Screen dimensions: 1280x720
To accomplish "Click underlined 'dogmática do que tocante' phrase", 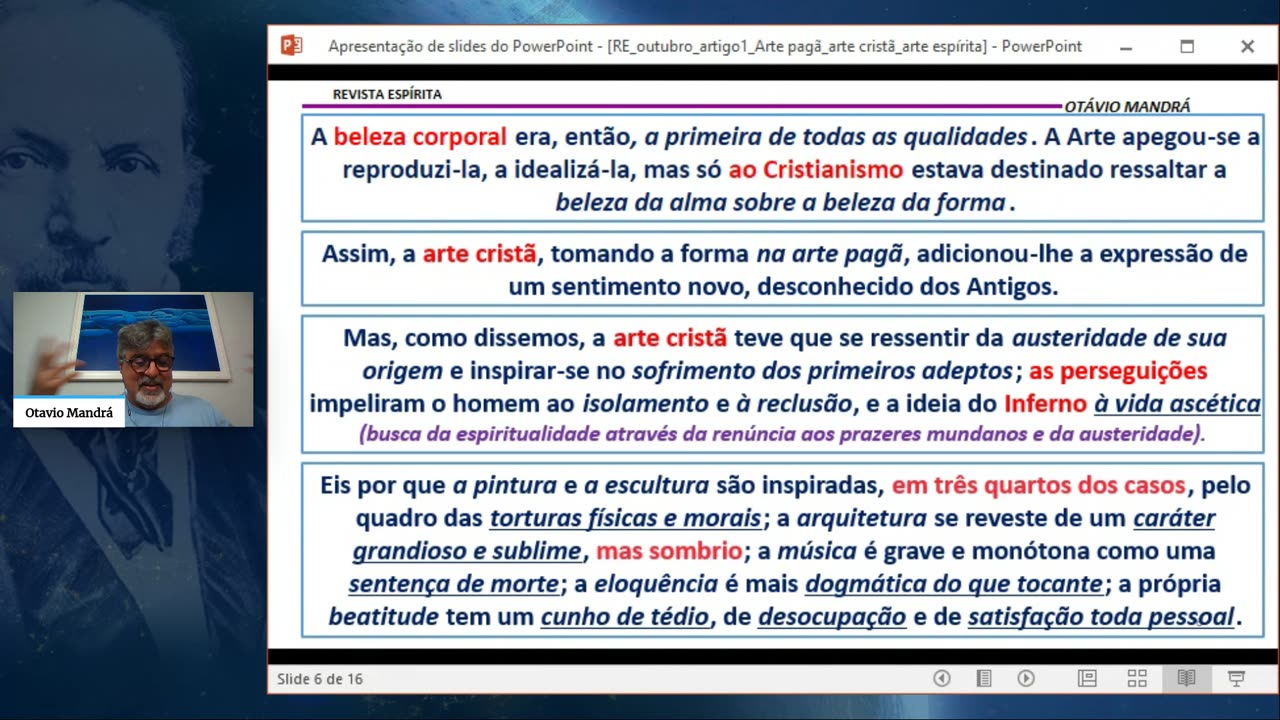I will click(954, 584).
